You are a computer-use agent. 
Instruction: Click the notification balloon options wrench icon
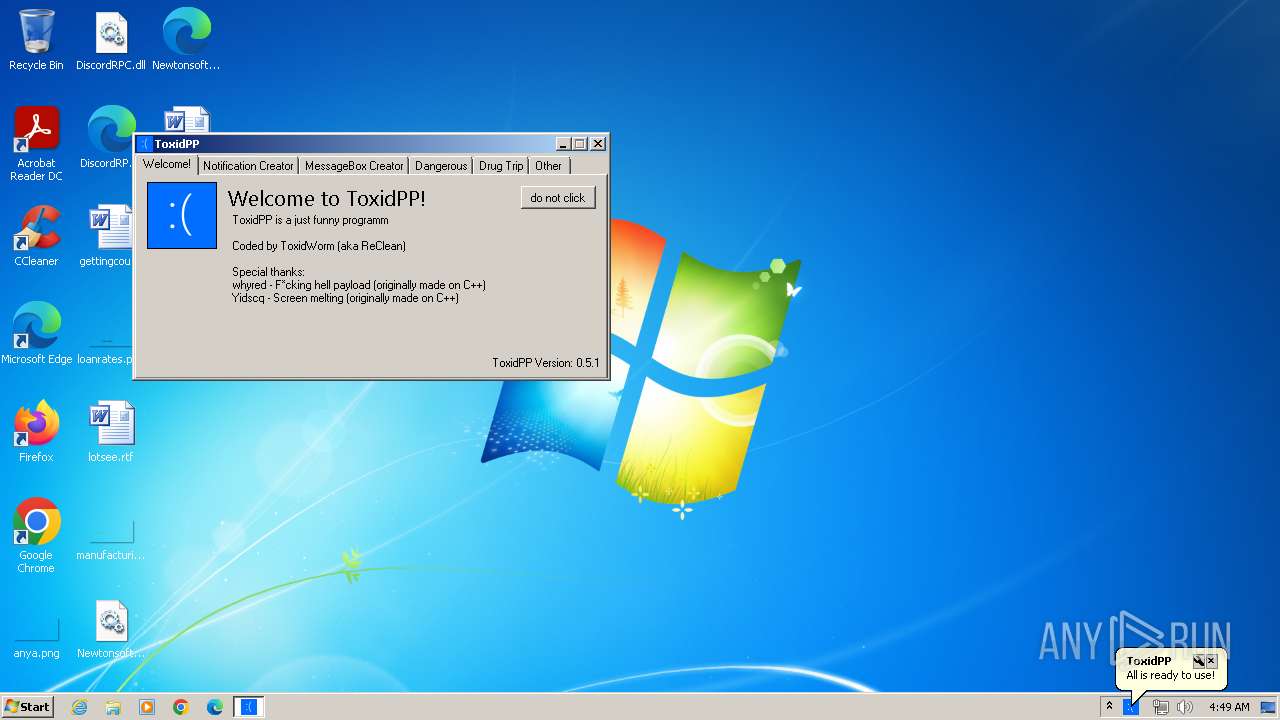coord(1198,661)
